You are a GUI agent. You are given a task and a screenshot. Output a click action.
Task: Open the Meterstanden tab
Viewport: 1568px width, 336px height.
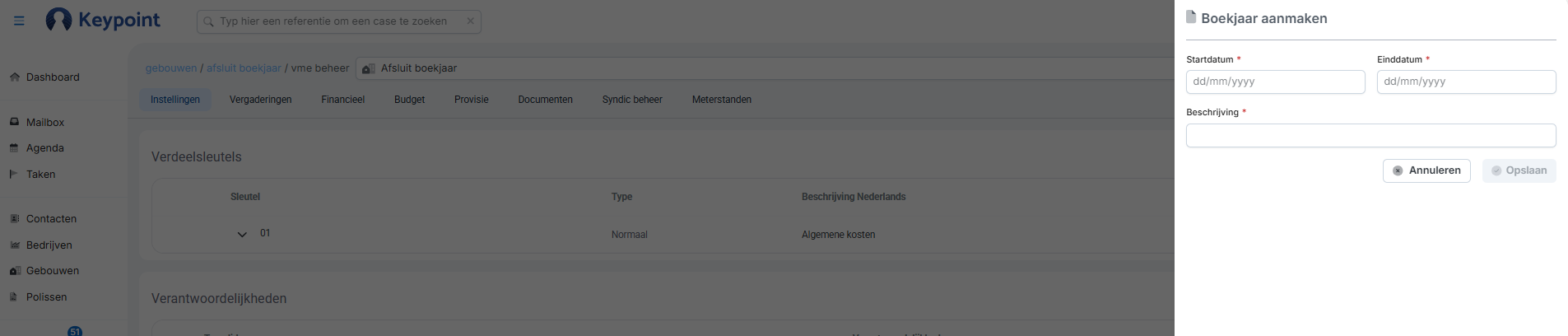[721, 100]
